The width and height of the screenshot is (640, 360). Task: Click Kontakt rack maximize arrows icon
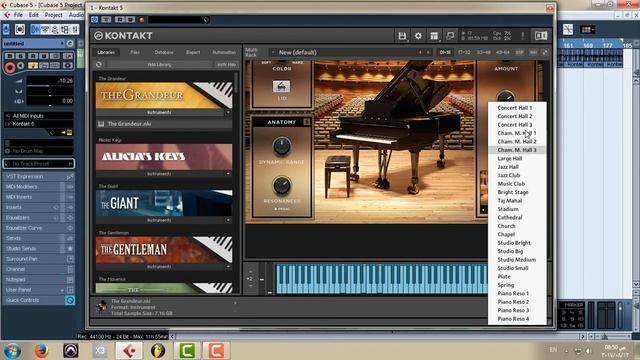(544, 53)
